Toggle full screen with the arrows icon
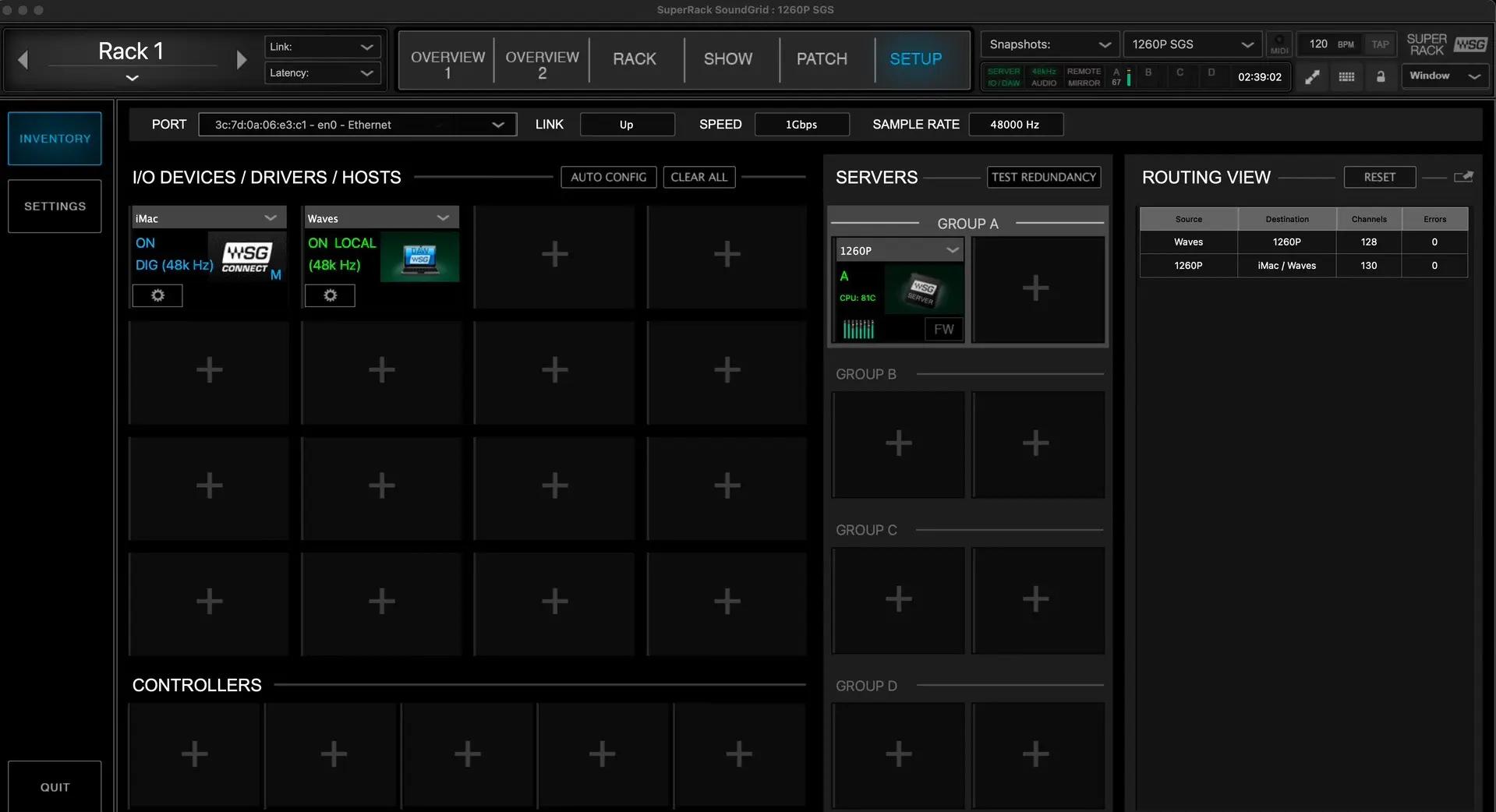The image size is (1496, 812). pos(1312,77)
